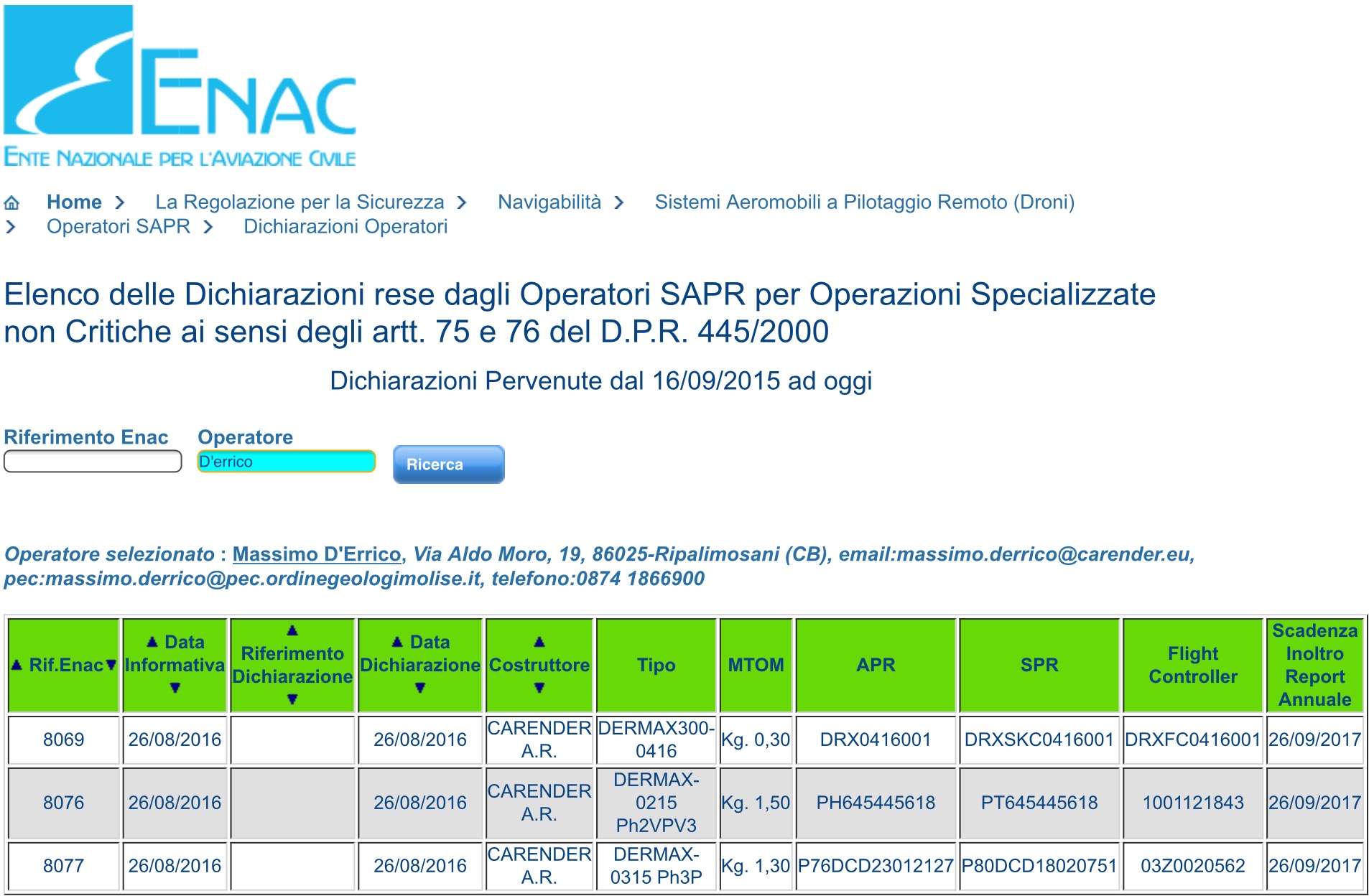This screenshot has width=1369, height=896.
Task: Click Rif.Enac cell 8077
Action: point(63,866)
